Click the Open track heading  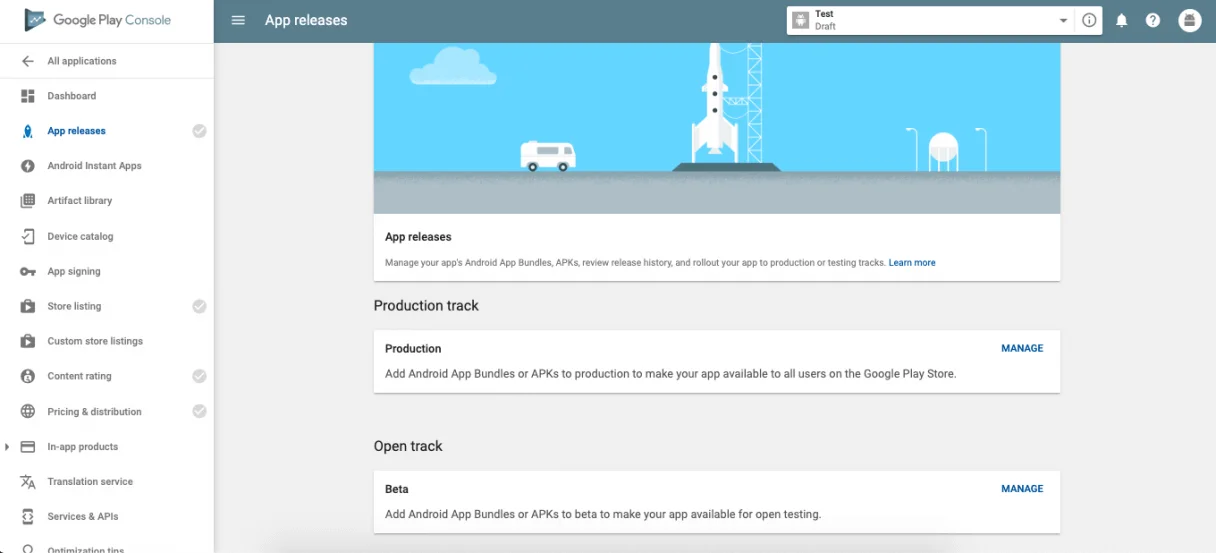click(408, 446)
